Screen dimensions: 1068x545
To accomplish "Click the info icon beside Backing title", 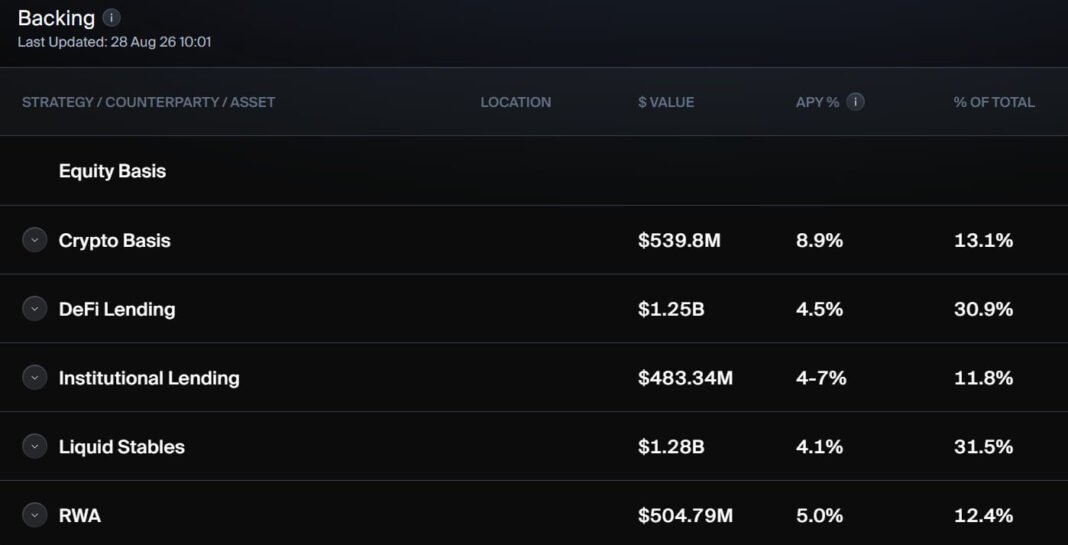I will click(x=111, y=18).
